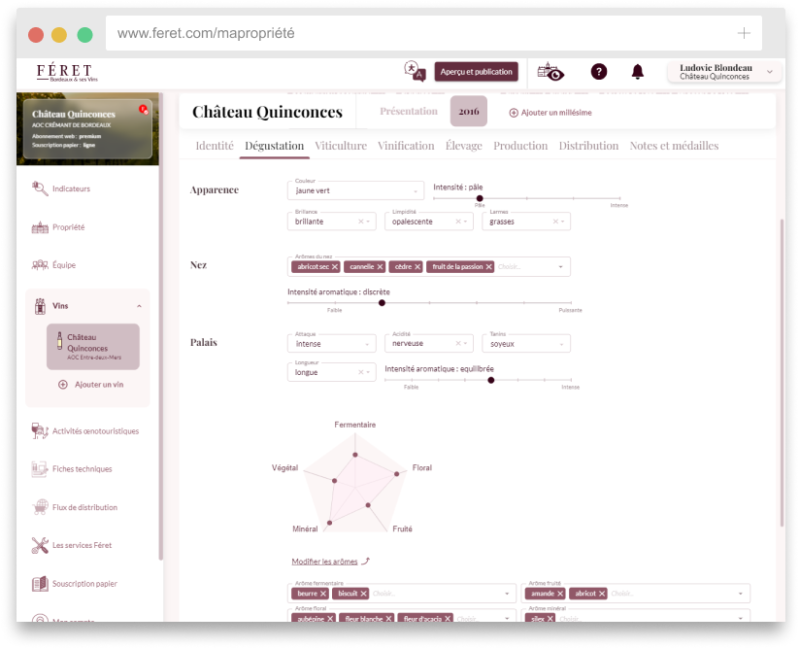Click the Minéral point on the radar chart
The width and height of the screenshot is (800, 649).
pos(330,523)
